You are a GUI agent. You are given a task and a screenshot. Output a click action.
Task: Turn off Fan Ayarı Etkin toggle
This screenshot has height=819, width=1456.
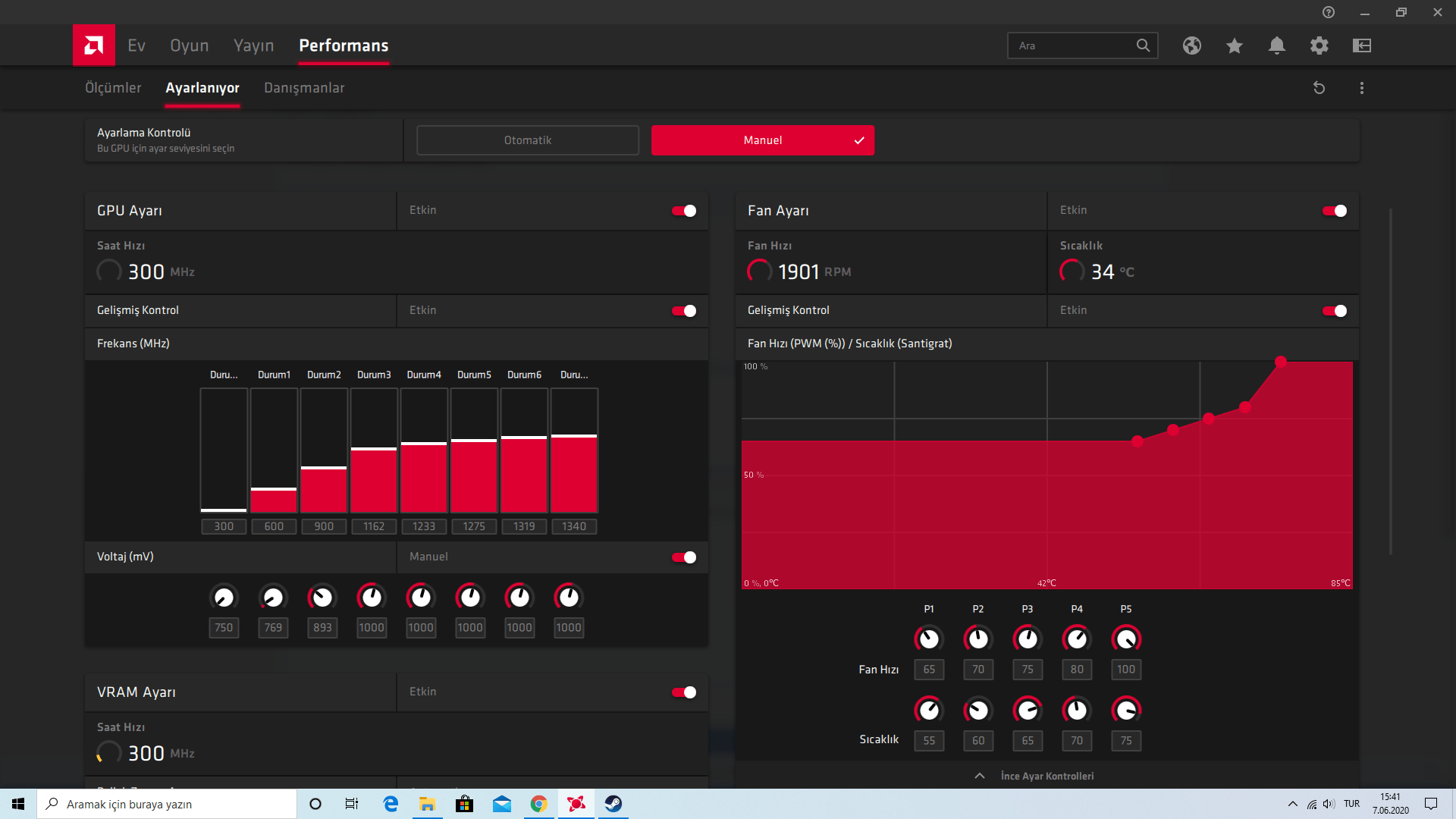pos(1334,211)
